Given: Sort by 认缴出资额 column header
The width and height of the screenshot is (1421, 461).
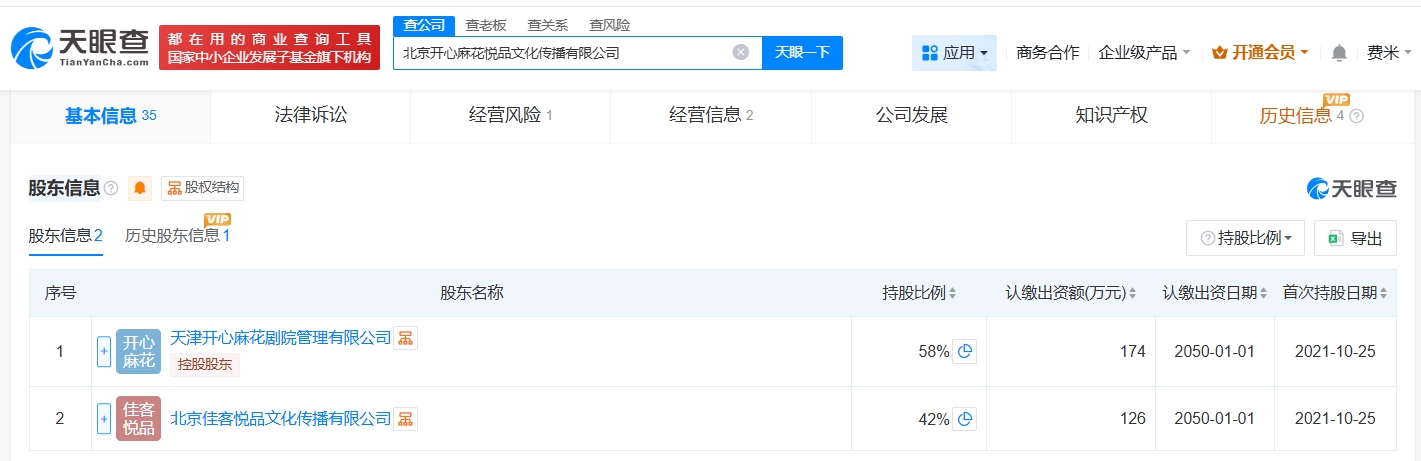Looking at the screenshot, I should click(1071, 293).
